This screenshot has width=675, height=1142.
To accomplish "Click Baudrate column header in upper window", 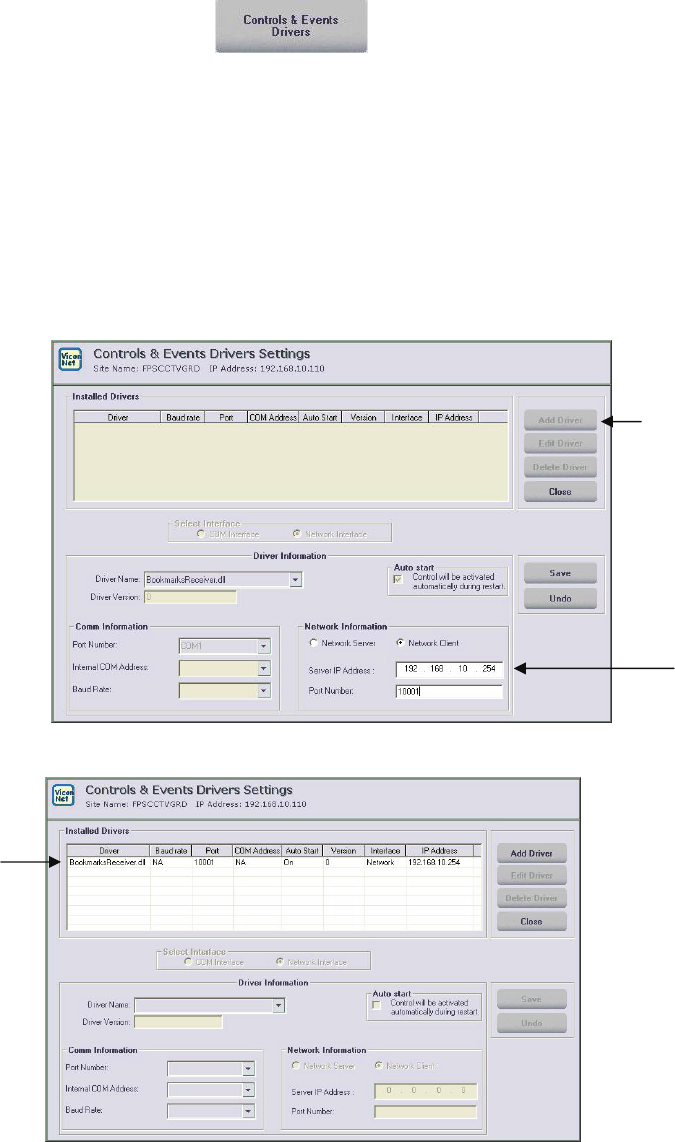I will (x=183, y=417).
